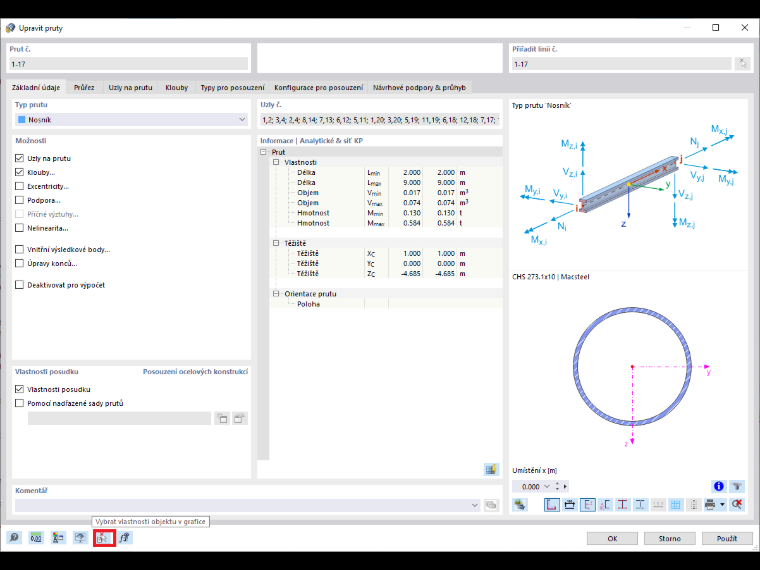Toggle the blue grid display icon

tap(675, 505)
